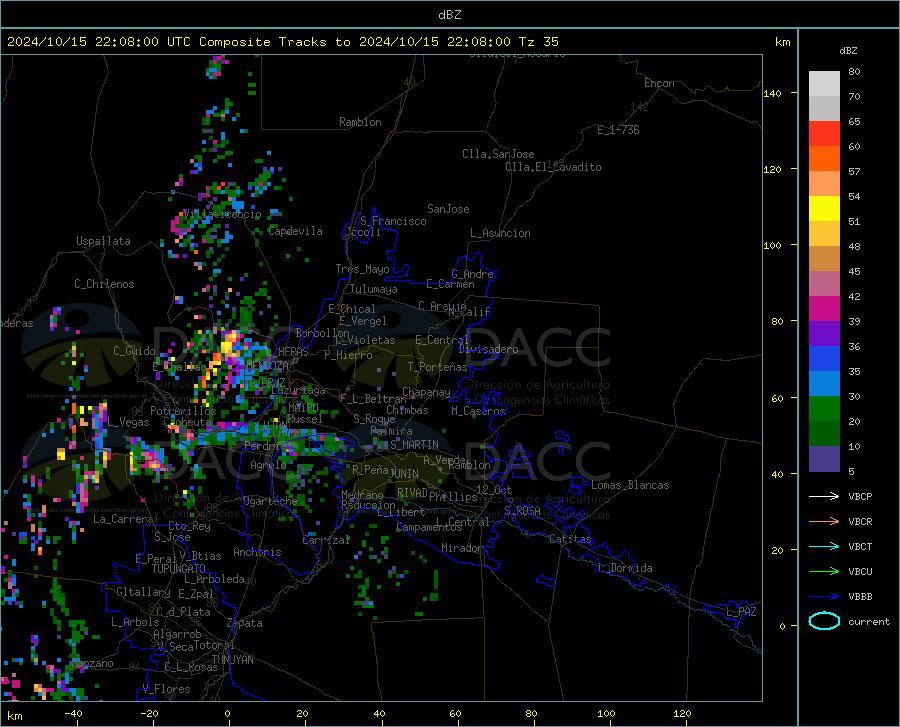Image resolution: width=900 pixels, height=727 pixels.
Task: Click the 'Uspallata' map label
Action: (103, 242)
